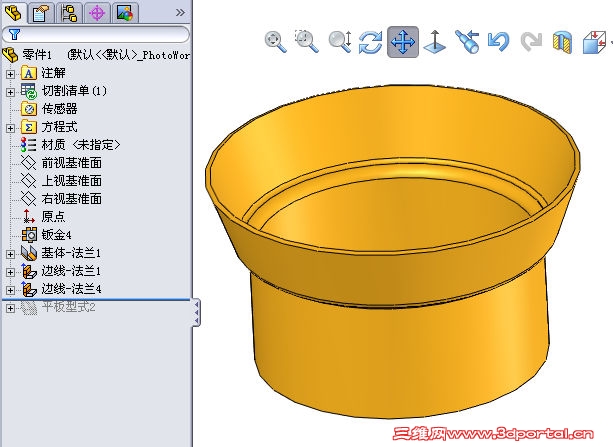Select the 方程式 equations folder
613x447 pixels.
point(59,127)
